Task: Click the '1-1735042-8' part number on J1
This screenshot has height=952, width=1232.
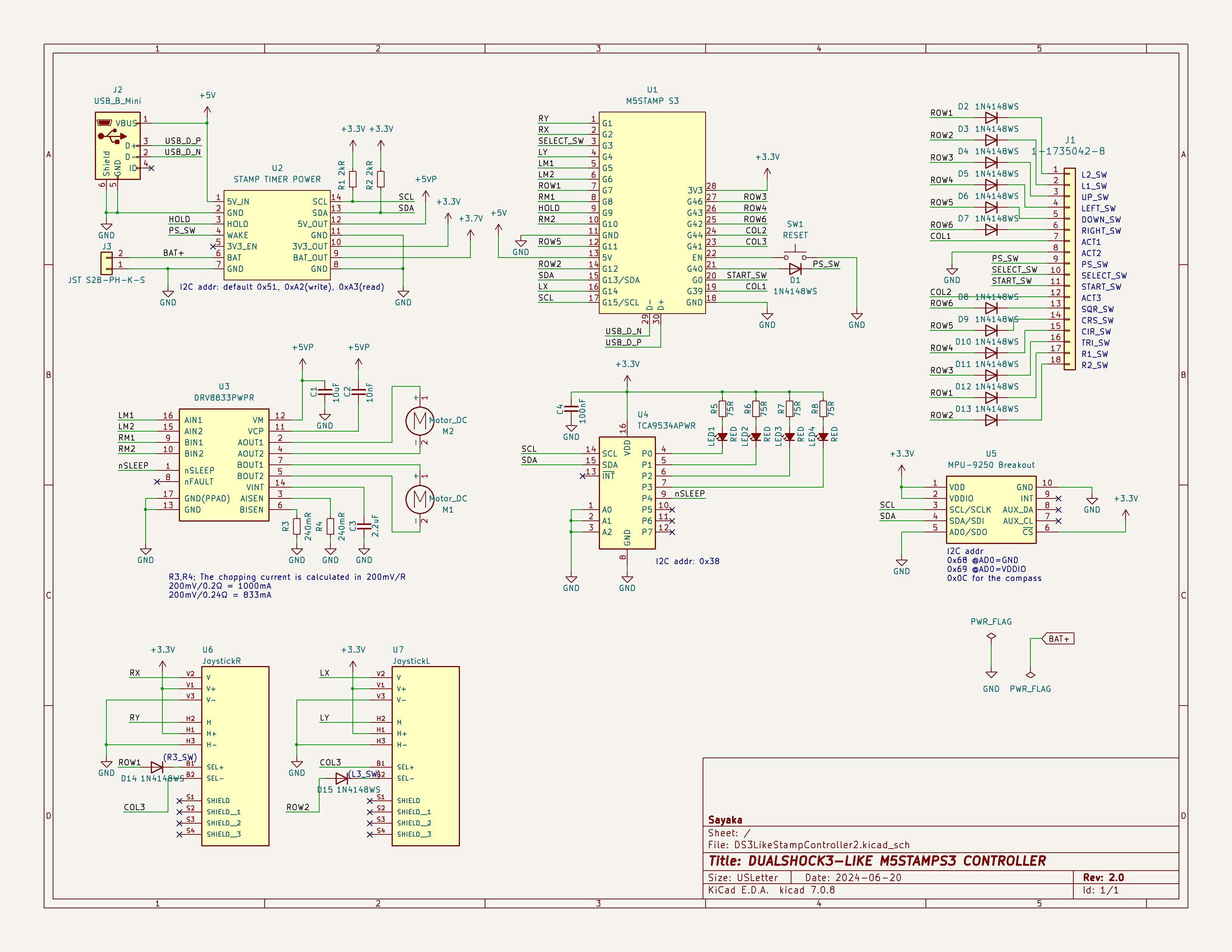Action: pyautogui.click(x=1068, y=151)
